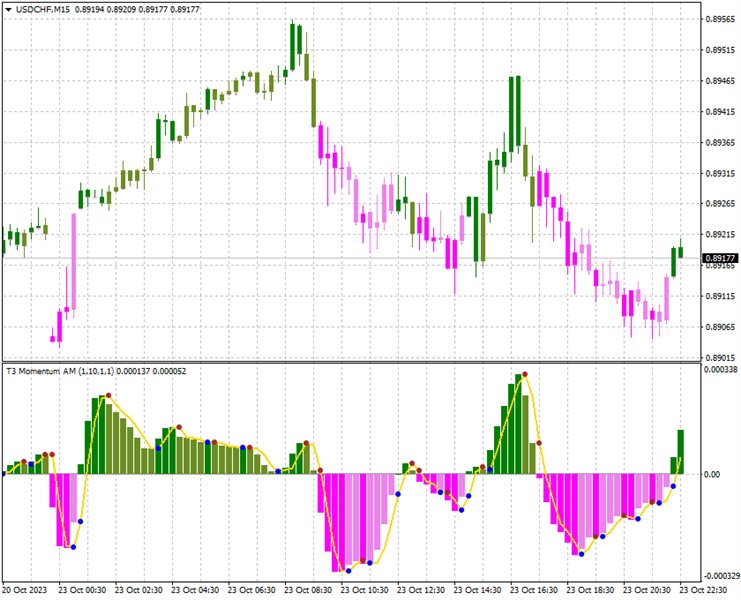Screen dimensions: 741x600
Task: Click the blue dot at the lowest momentum trough
Action: click(x=348, y=570)
